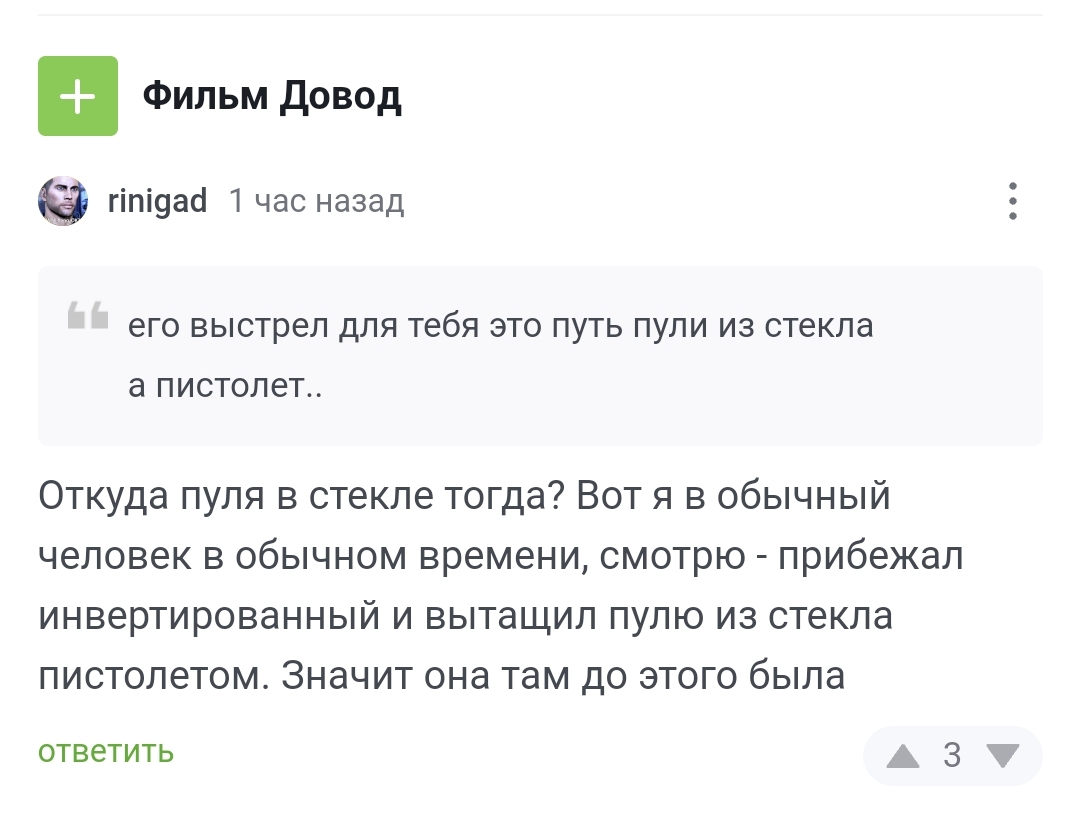Open the "Фильм Довод" post title

[272, 96]
